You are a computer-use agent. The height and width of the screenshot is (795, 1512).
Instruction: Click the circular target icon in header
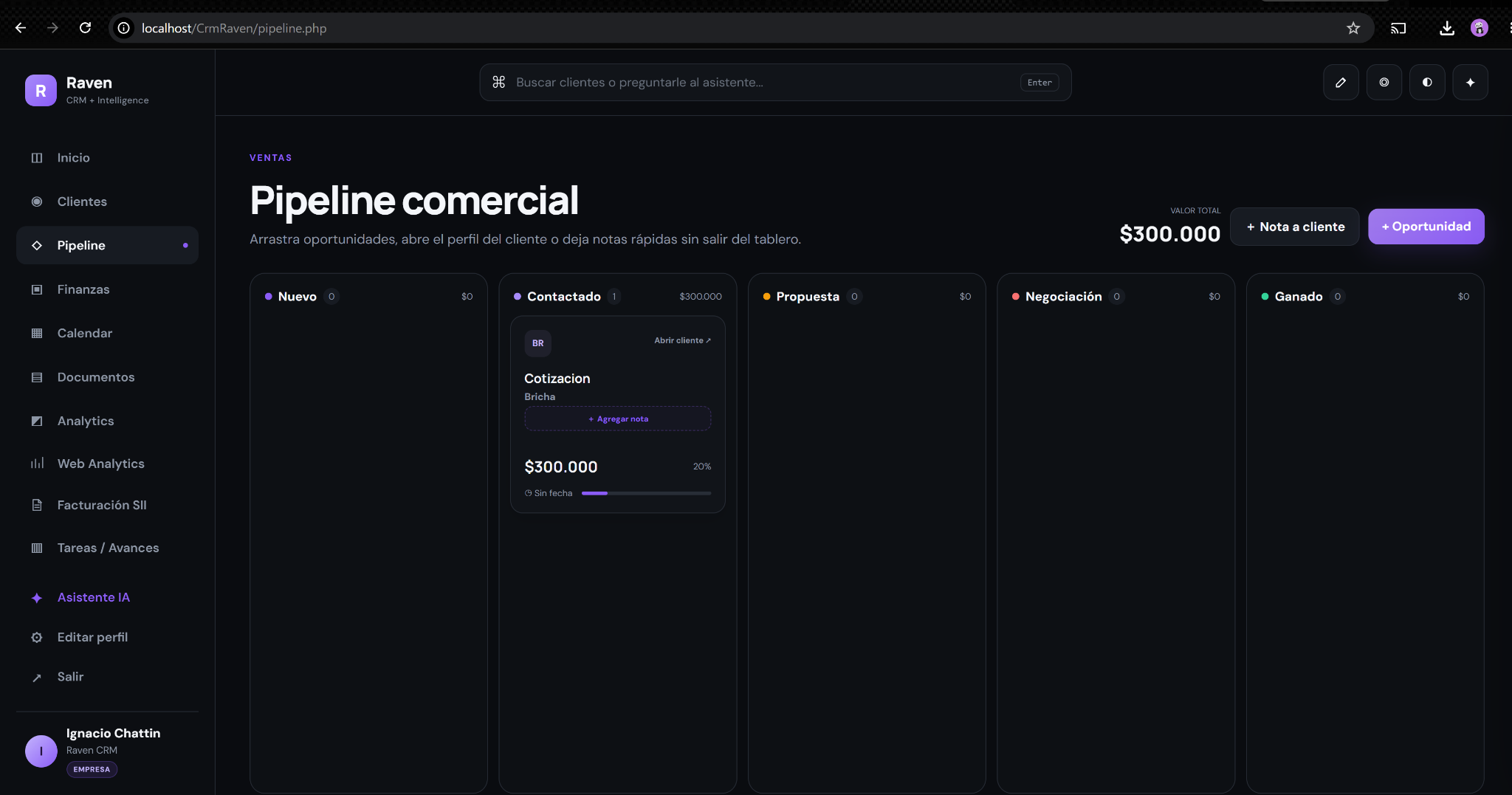click(1384, 82)
